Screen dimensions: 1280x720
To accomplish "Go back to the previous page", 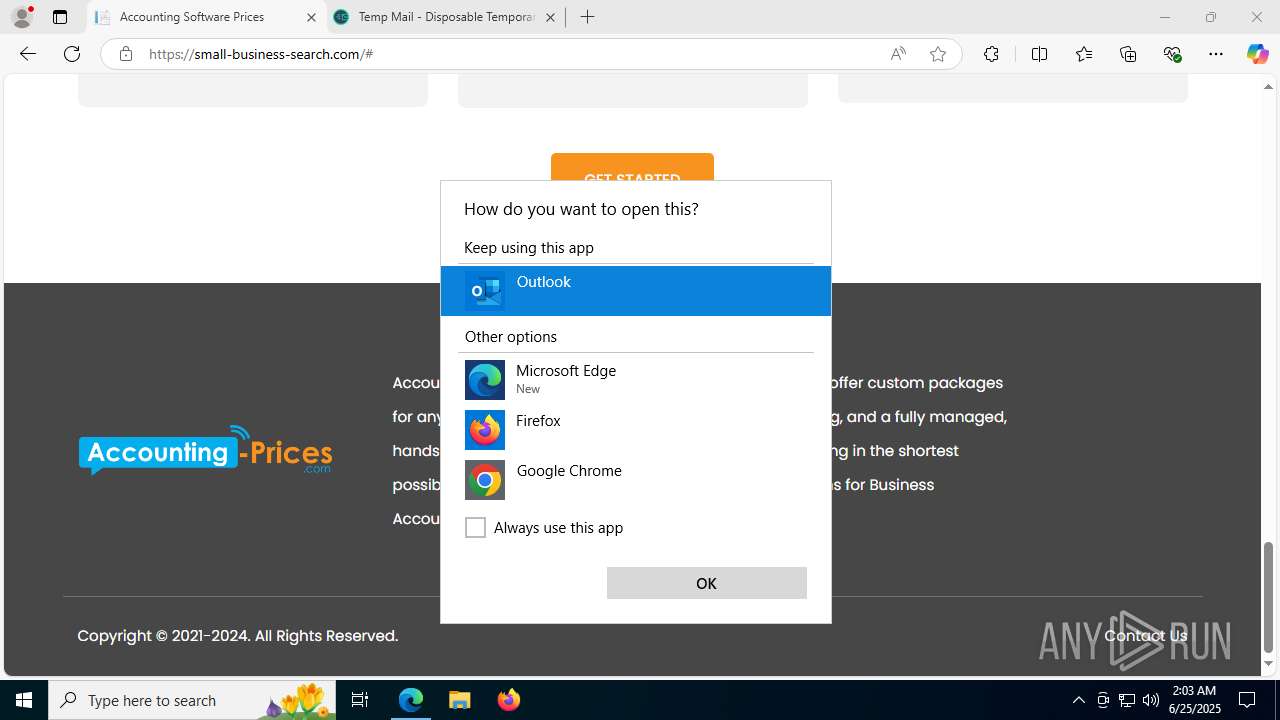I will [27, 54].
